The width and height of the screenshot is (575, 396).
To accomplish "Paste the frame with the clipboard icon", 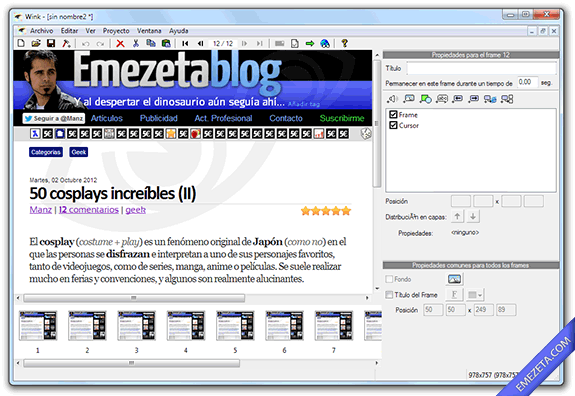I will coord(166,44).
